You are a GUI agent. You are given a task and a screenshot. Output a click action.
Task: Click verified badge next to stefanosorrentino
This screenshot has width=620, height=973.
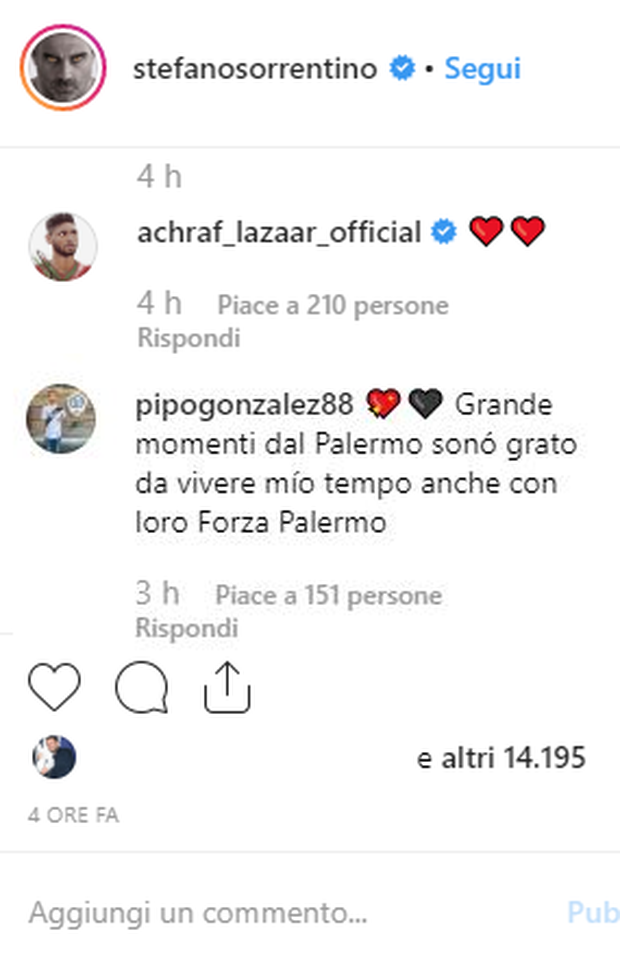coord(402,68)
